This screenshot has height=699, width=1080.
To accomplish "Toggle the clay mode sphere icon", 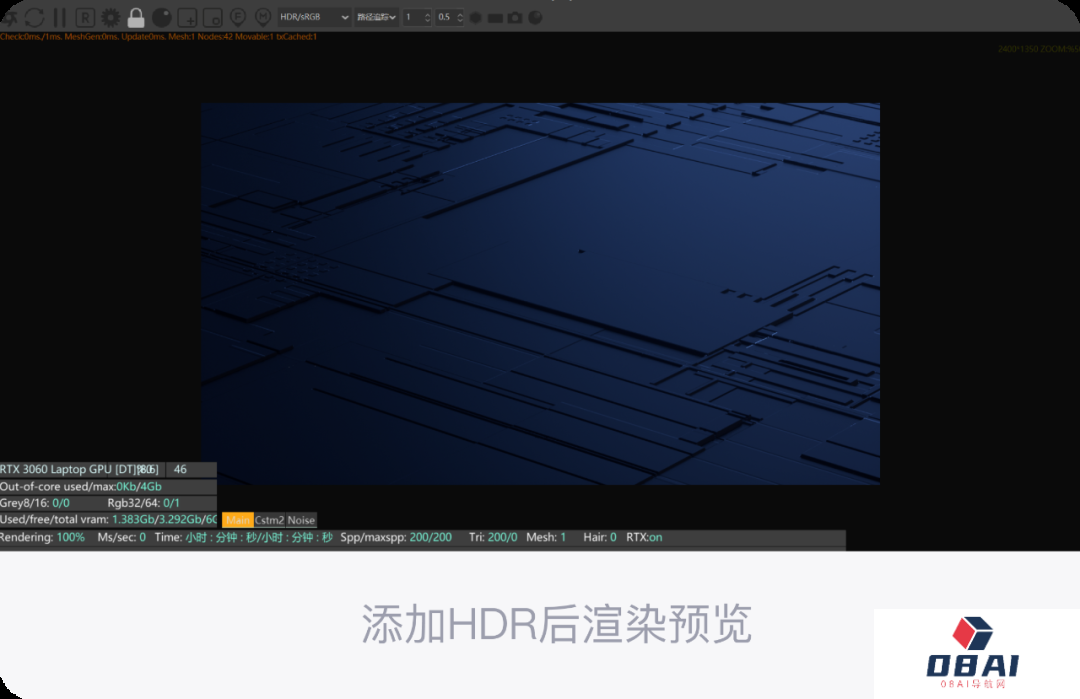I will 161,17.
